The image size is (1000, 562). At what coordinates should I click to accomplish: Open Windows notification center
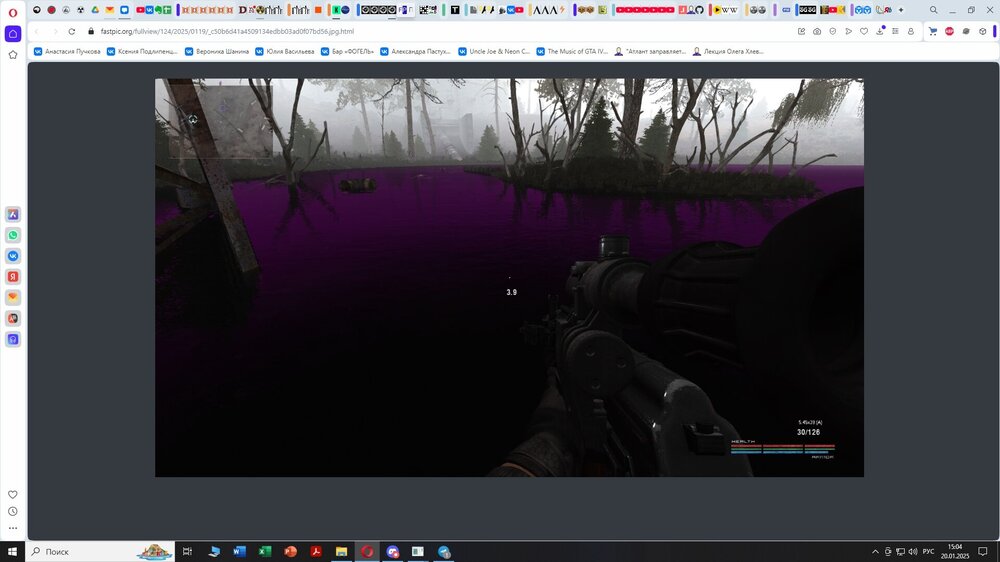(983, 551)
